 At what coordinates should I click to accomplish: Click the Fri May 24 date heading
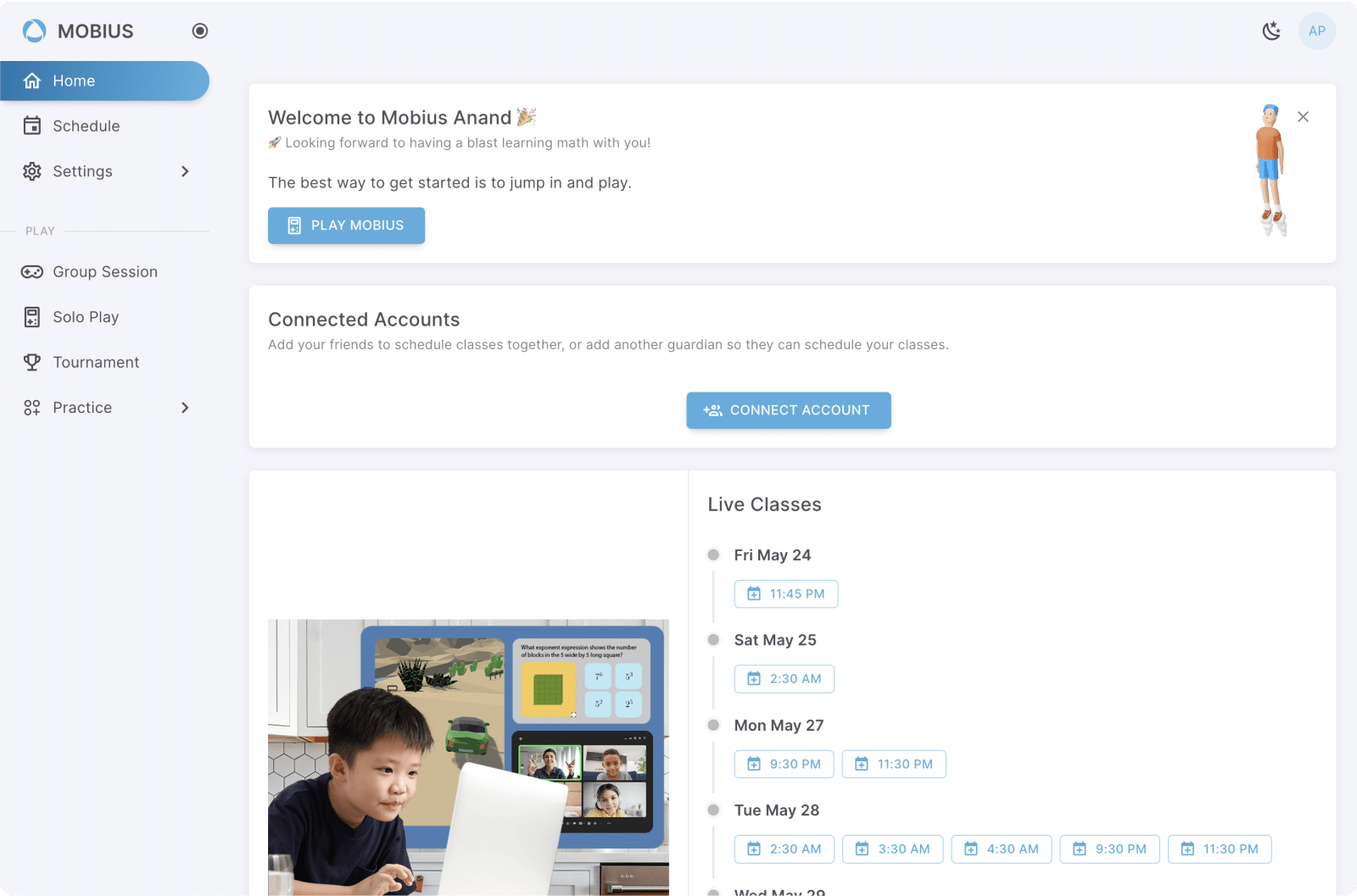773,555
